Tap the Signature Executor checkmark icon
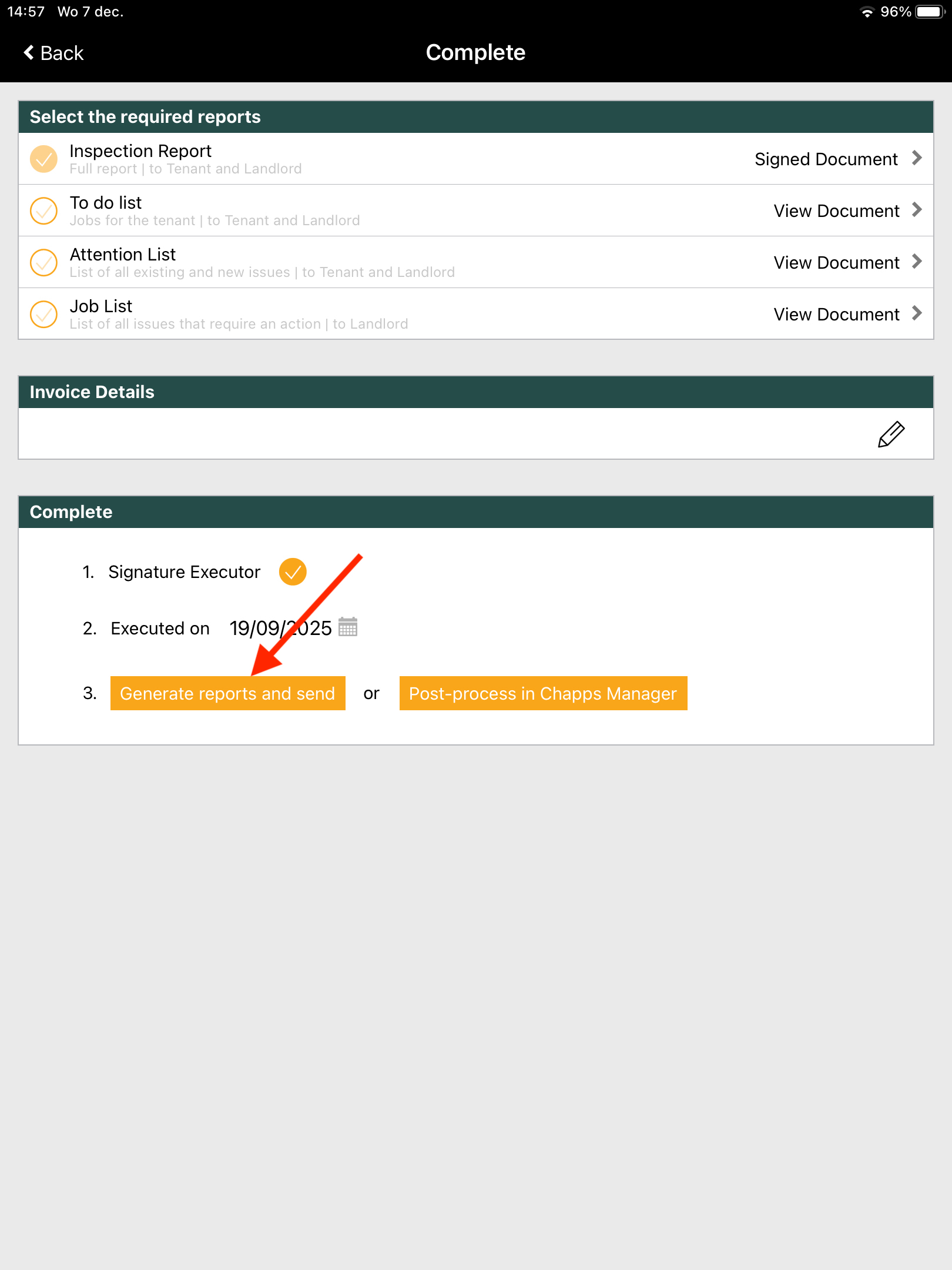The image size is (952, 1270). [x=293, y=571]
